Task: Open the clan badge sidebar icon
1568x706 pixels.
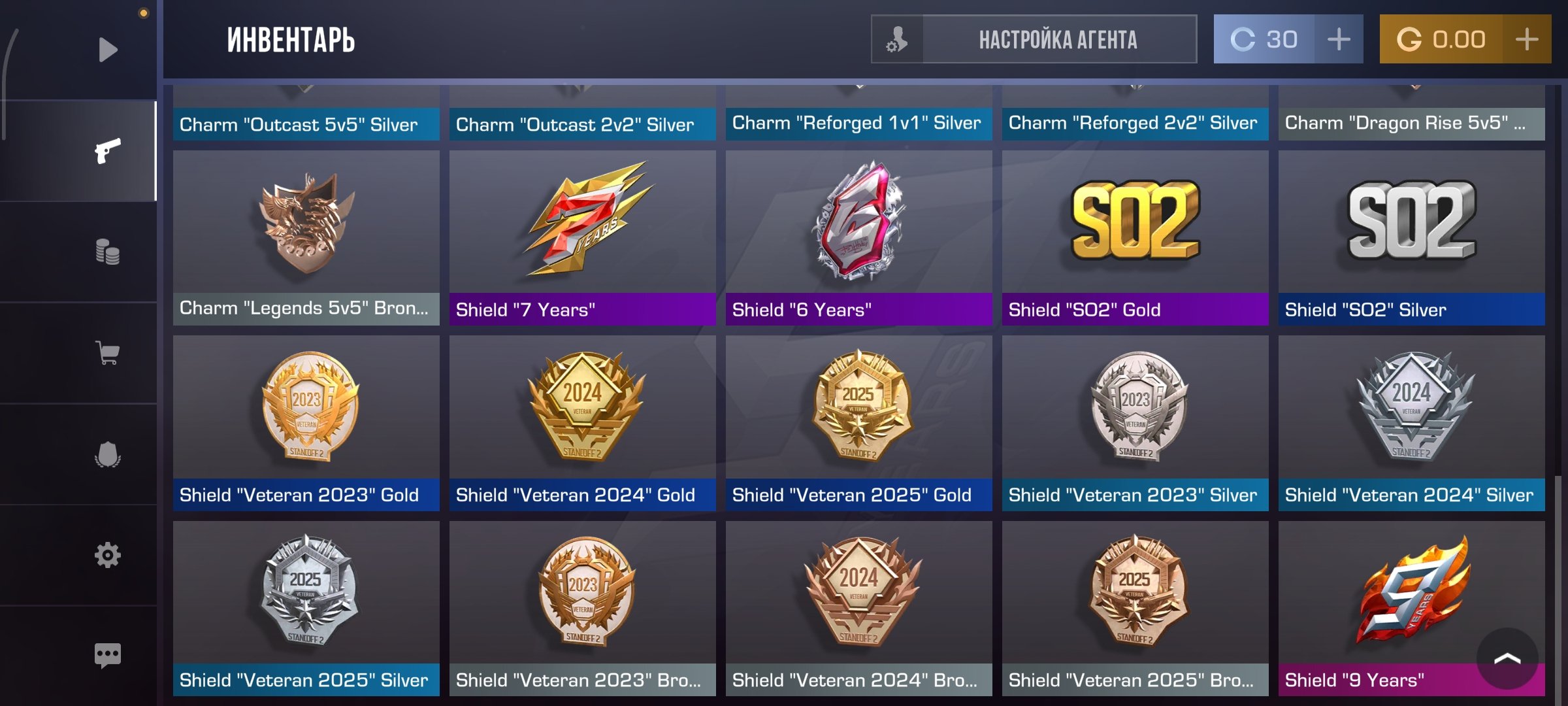Action: coord(108,454)
